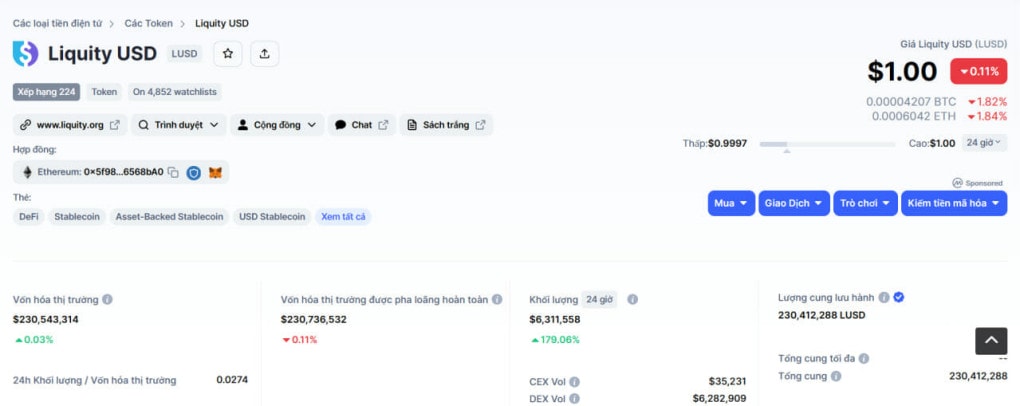Expand Trình duyệt explorer dropdown

pyautogui.click(x=179, y=125)
